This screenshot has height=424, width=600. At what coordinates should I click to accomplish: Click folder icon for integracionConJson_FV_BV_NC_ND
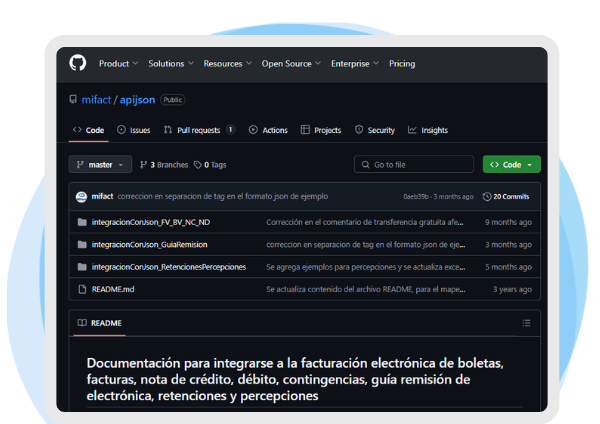tap(82, 222)
